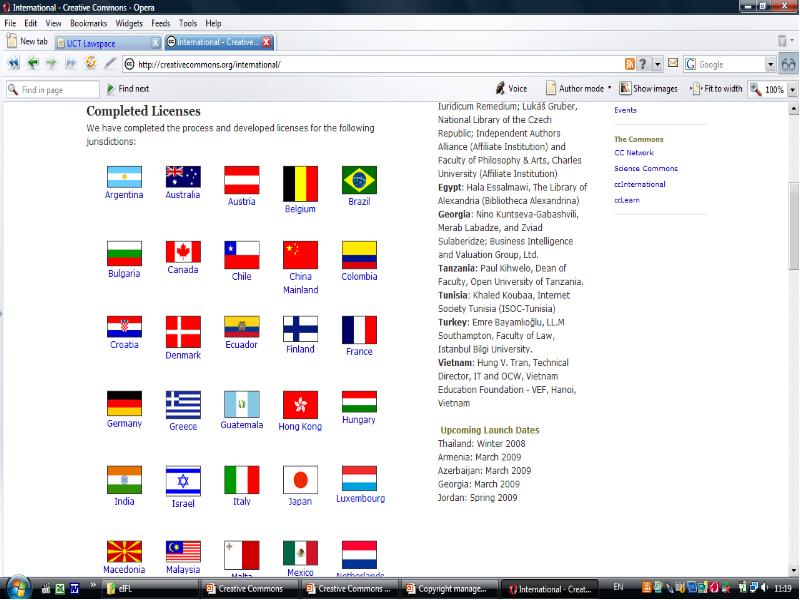Click the RSS feed icon in address bar
This screenshot has height=600, width=800.
click(629, 64)
